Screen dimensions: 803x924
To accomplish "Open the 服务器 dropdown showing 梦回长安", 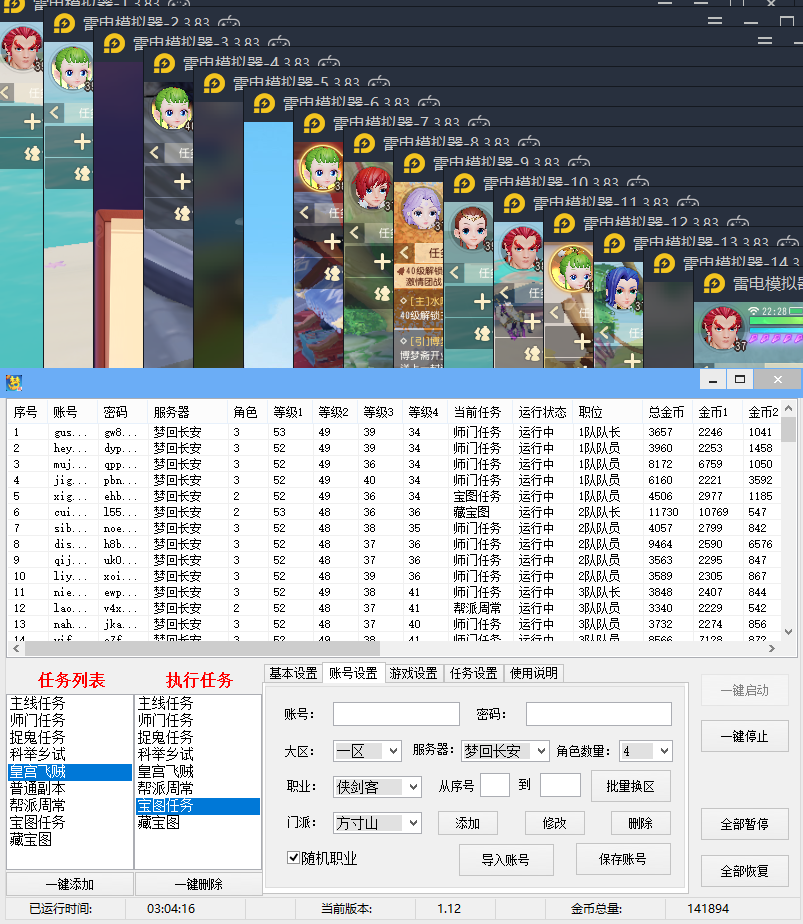I will pyautogui.click(x=505, y=751).
